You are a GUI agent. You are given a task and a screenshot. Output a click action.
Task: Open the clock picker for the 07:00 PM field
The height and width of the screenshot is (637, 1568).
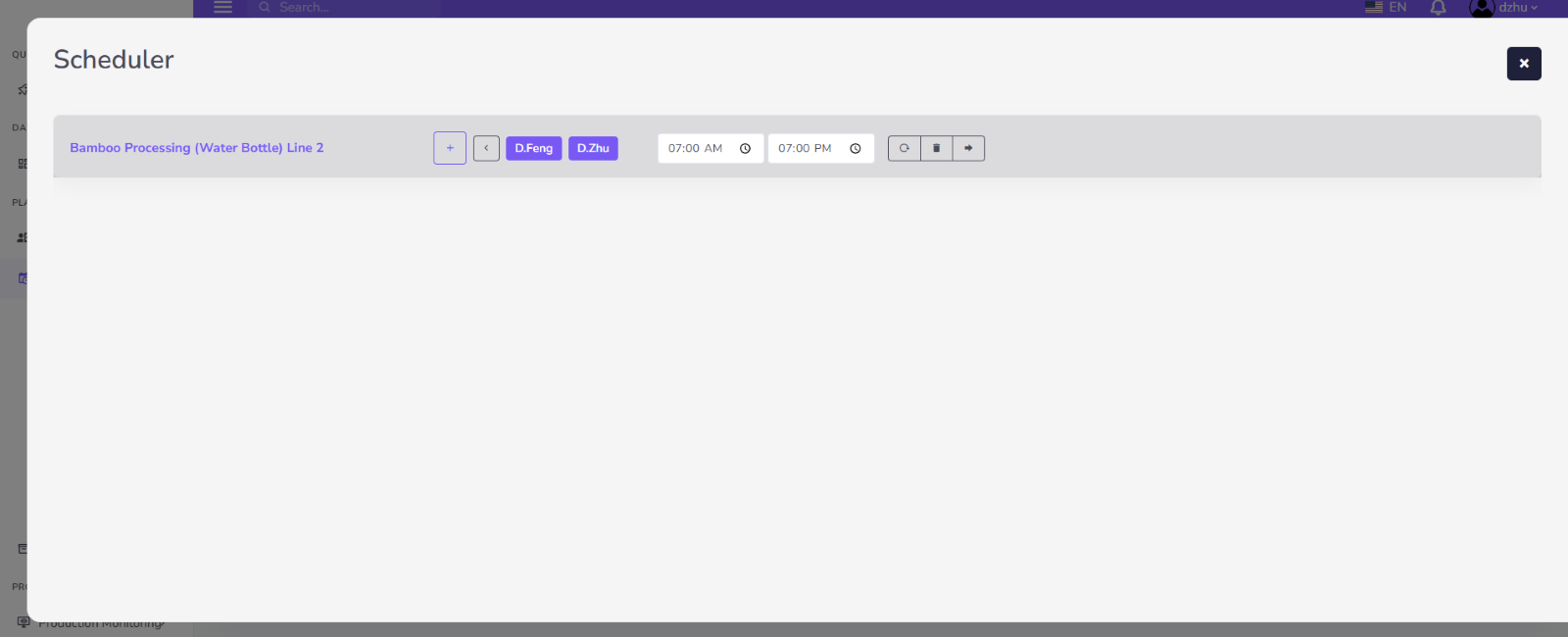pos(856,149)
